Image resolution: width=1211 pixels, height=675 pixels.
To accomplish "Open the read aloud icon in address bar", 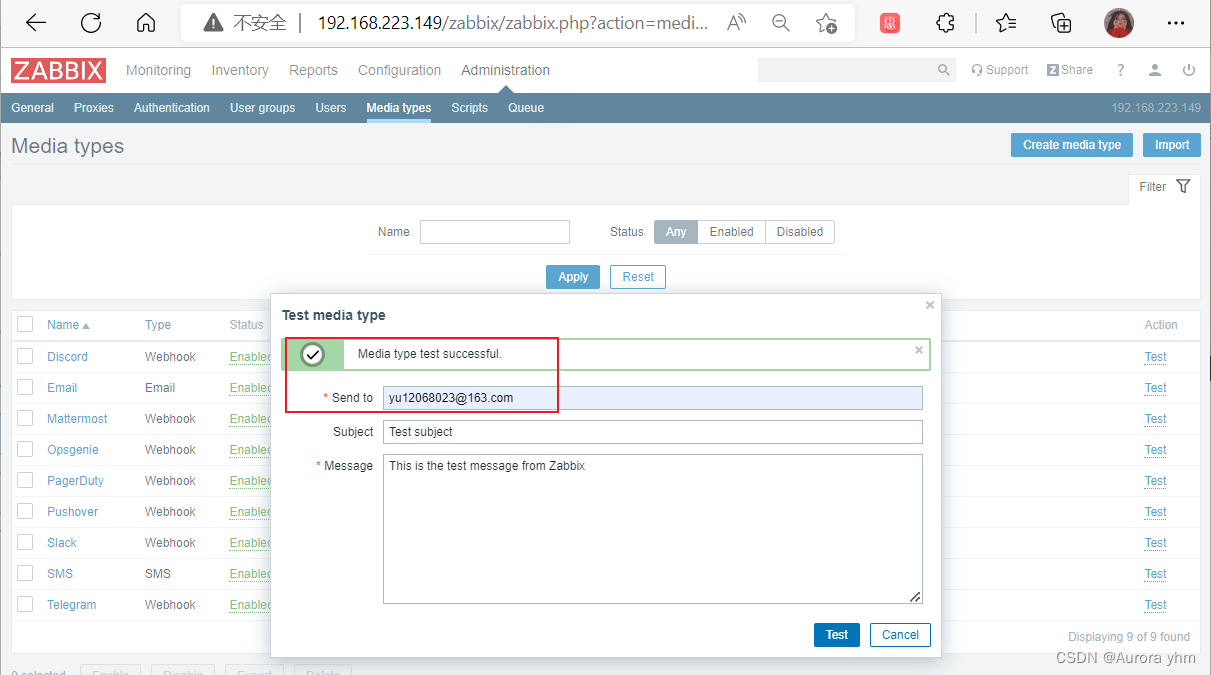I will pos(736,23).
